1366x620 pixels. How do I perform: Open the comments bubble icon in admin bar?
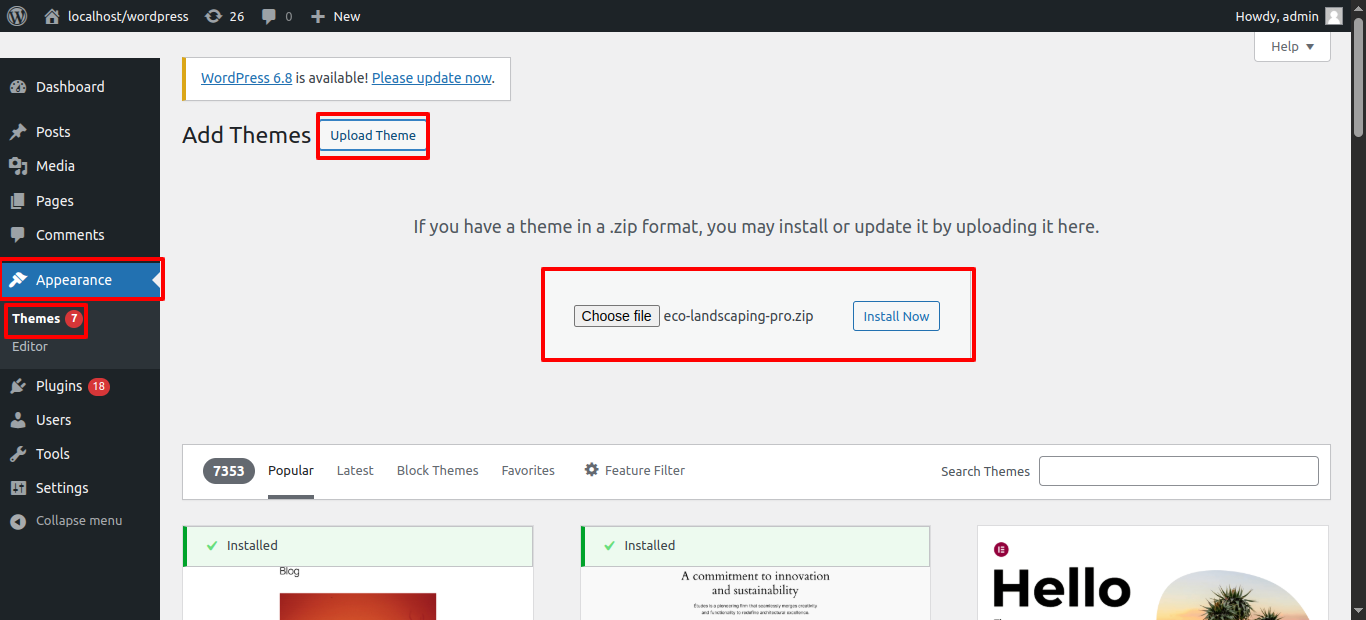pyautogui.click(x=268, y=16)
